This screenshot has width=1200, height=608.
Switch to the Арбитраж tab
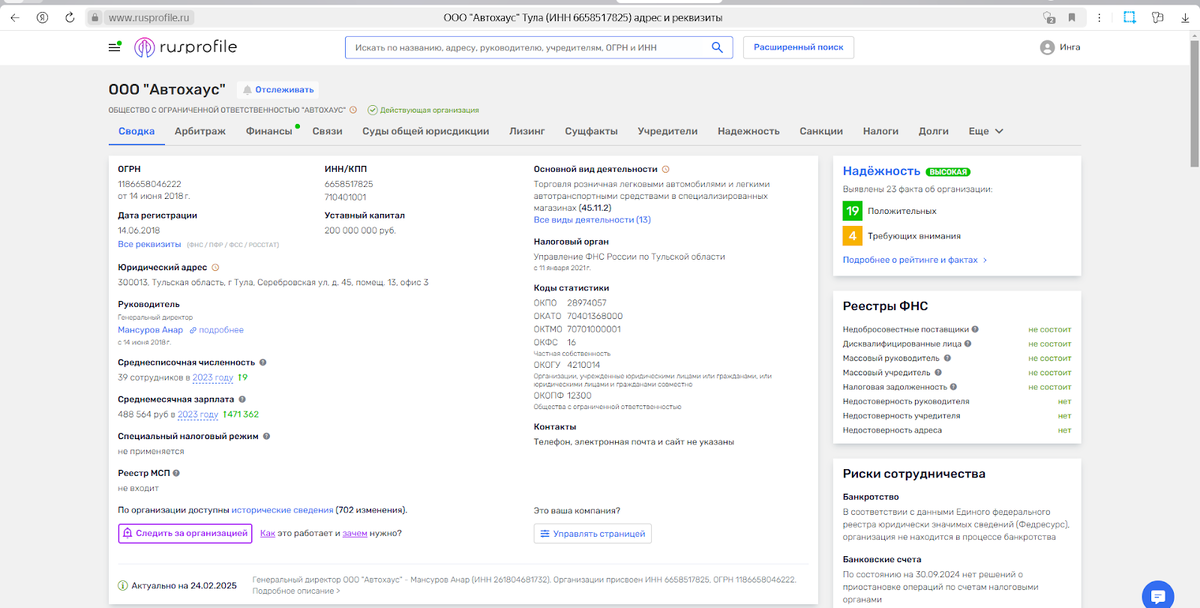(x=200, y=131)
